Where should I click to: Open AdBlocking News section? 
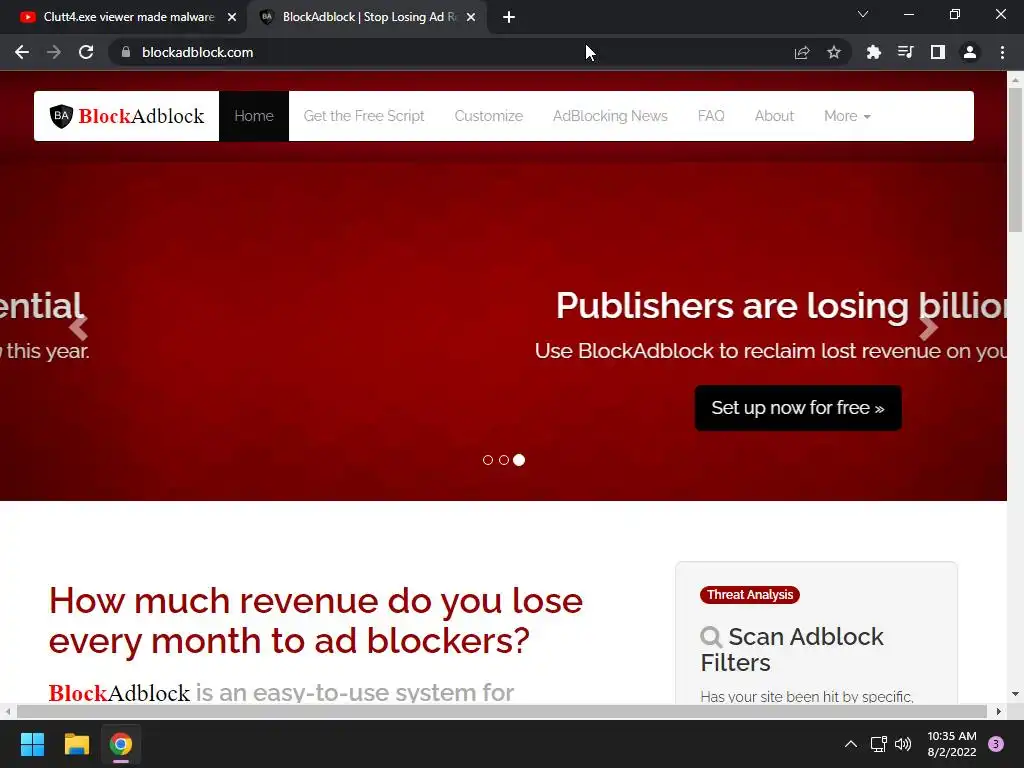coord(610,116)
